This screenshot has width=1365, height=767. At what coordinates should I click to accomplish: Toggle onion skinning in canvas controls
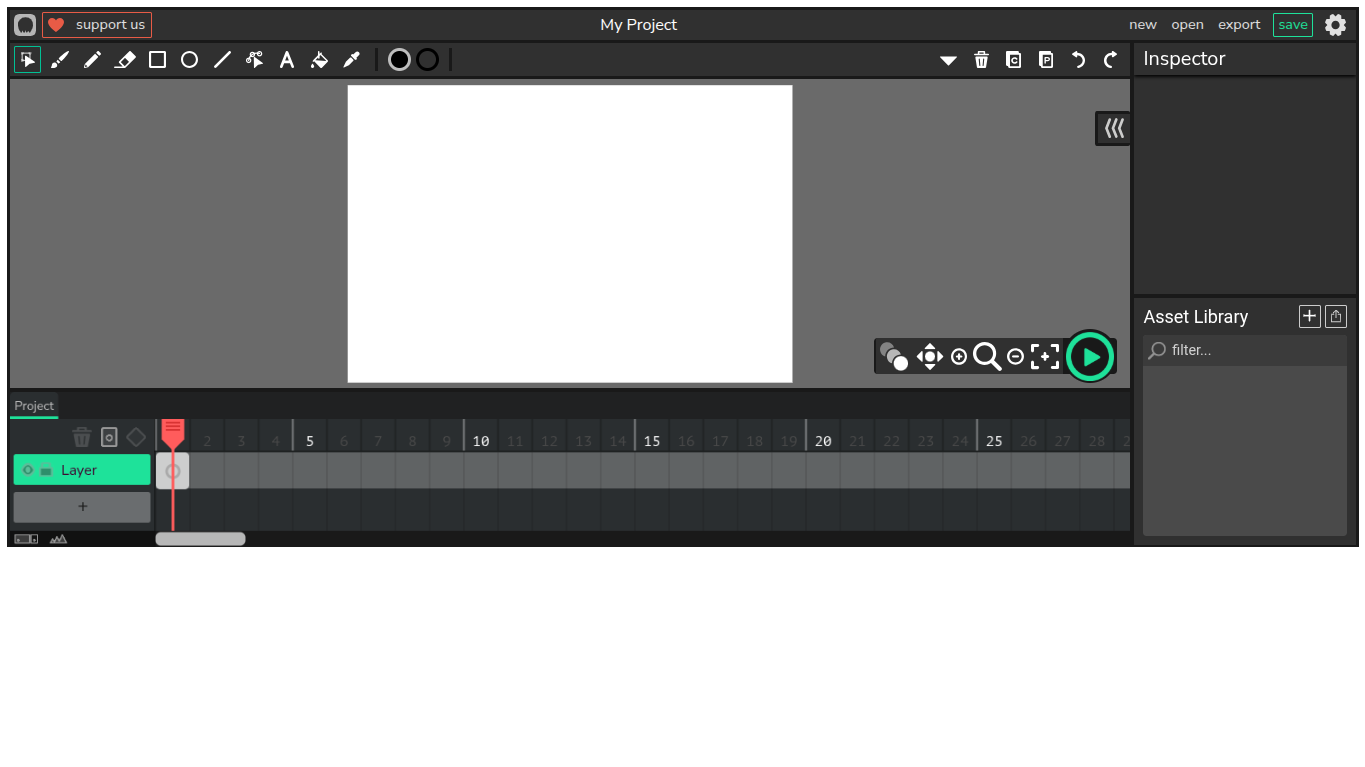[x=893, y=356]
